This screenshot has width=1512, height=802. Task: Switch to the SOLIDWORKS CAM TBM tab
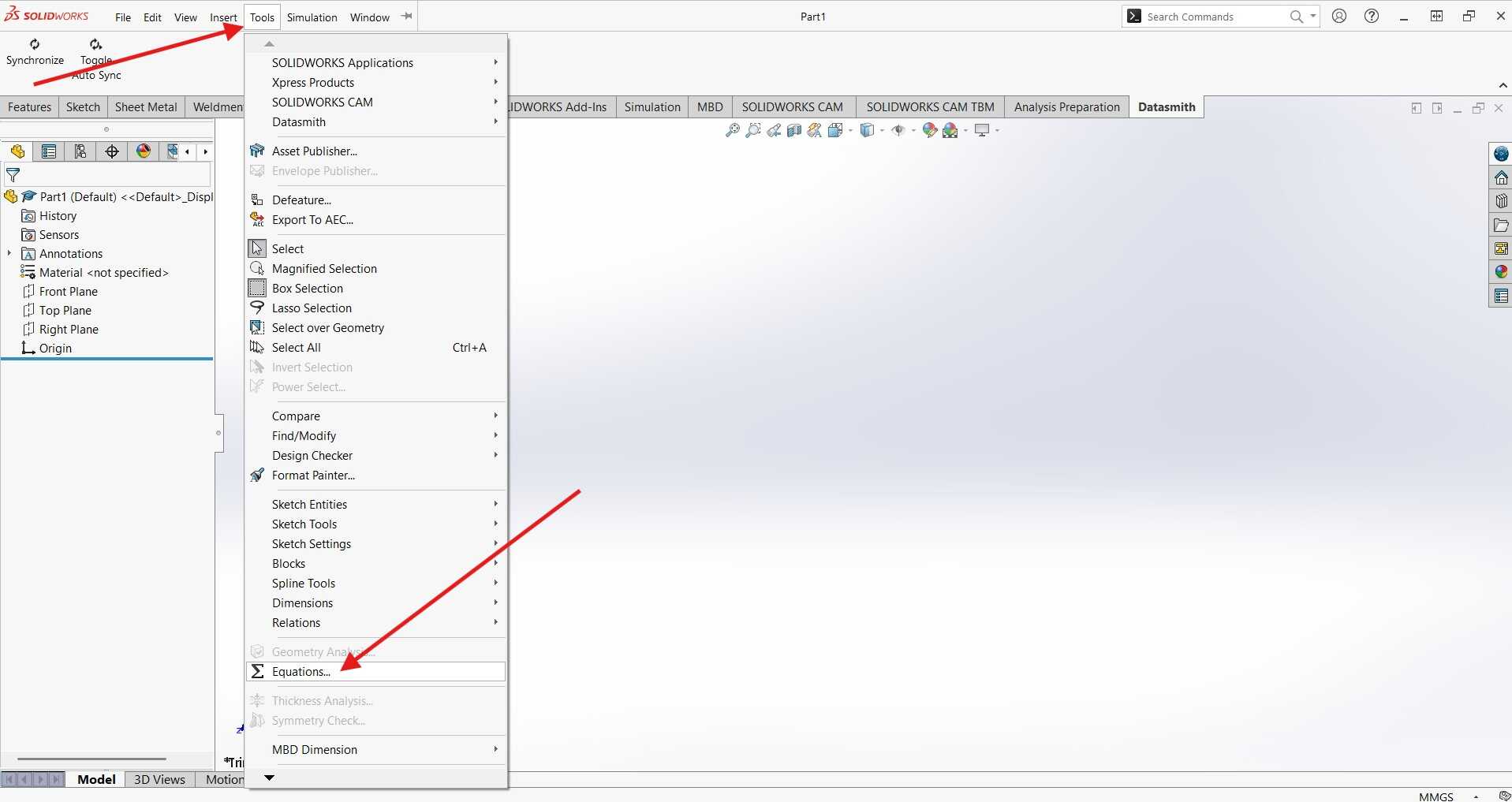tap(930, 106)
